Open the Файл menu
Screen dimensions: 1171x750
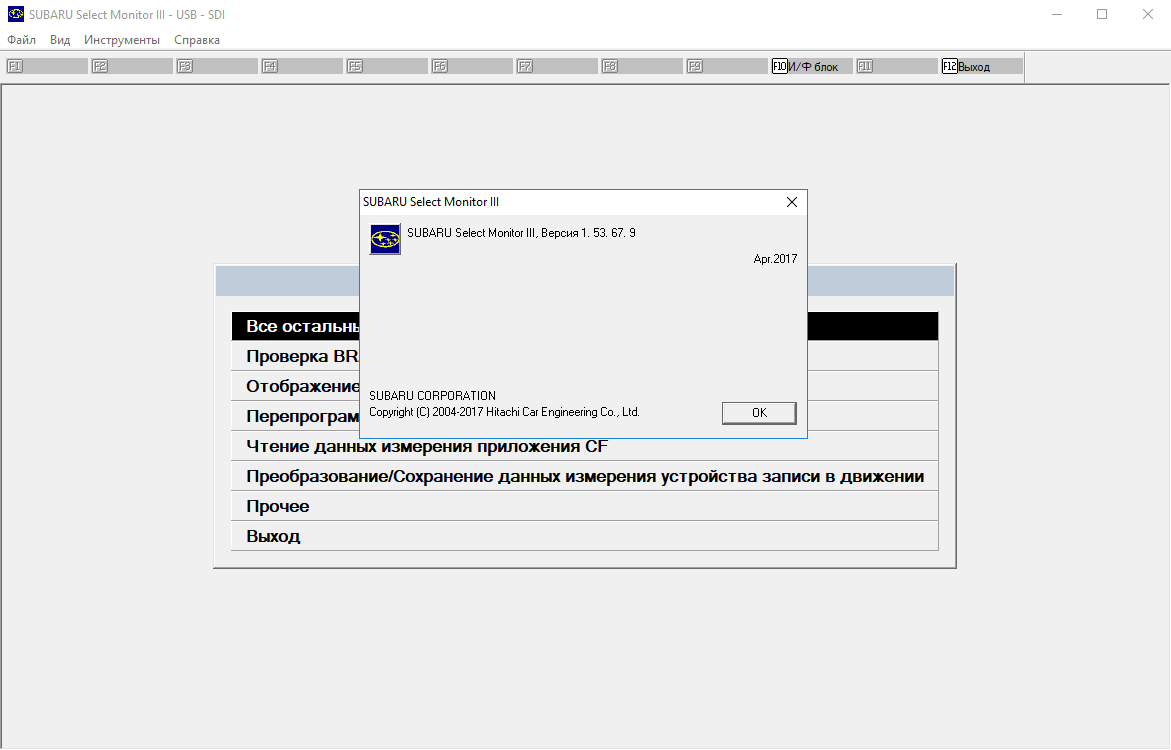[22, 40]
